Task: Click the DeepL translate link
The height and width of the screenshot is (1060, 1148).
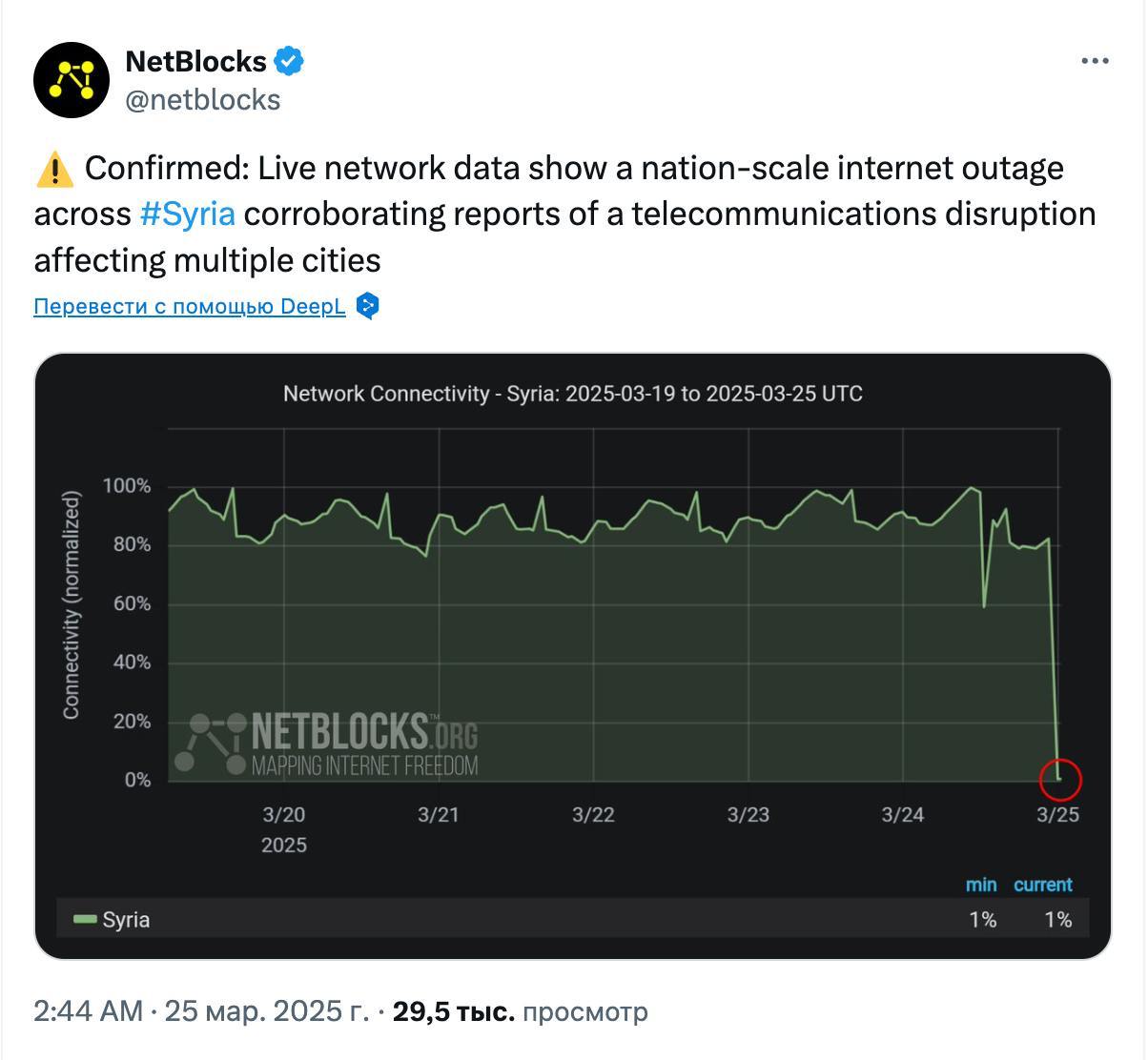Action: point(189,306)
